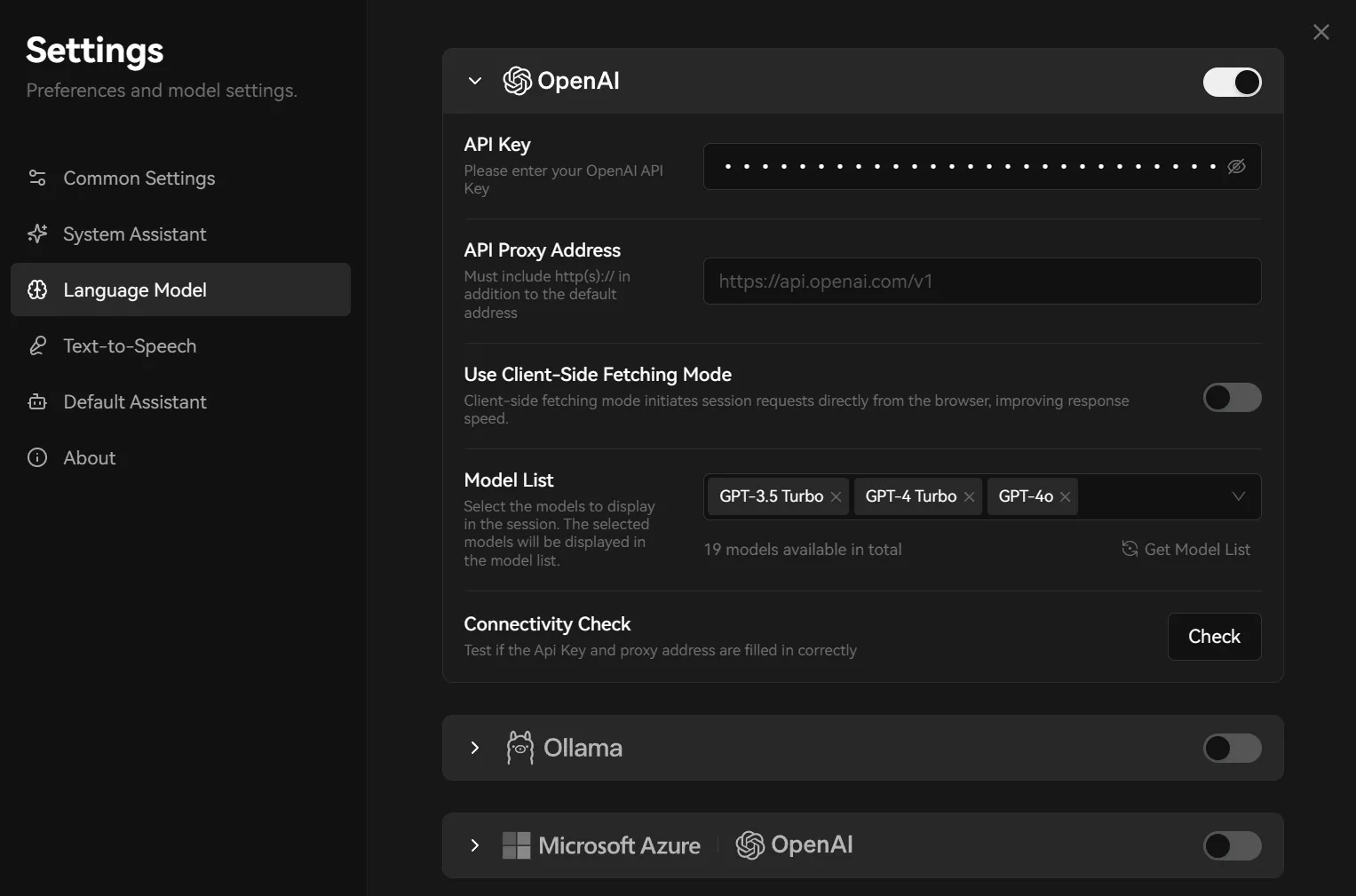
Task: Open Common Settings in the sidebar
Action: tap(139, 178)
